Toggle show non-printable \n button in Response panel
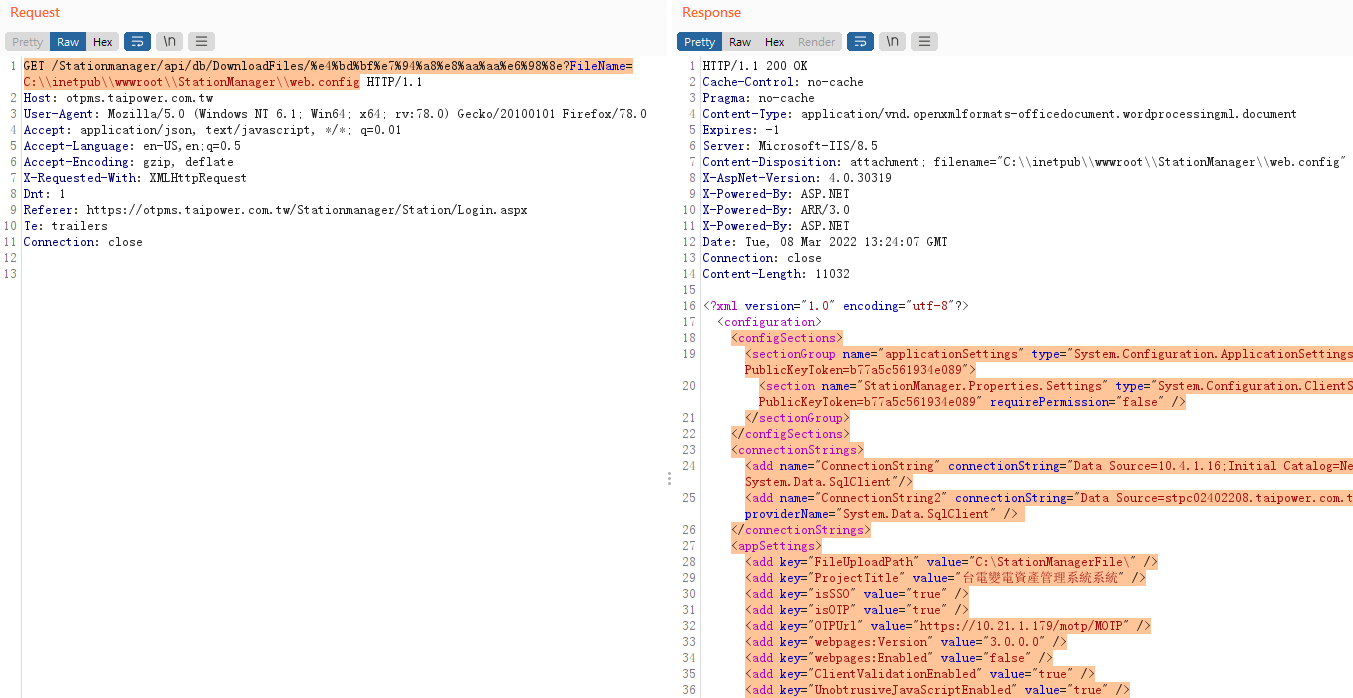This screenshot has height=698, width=1353. point(892,41)
